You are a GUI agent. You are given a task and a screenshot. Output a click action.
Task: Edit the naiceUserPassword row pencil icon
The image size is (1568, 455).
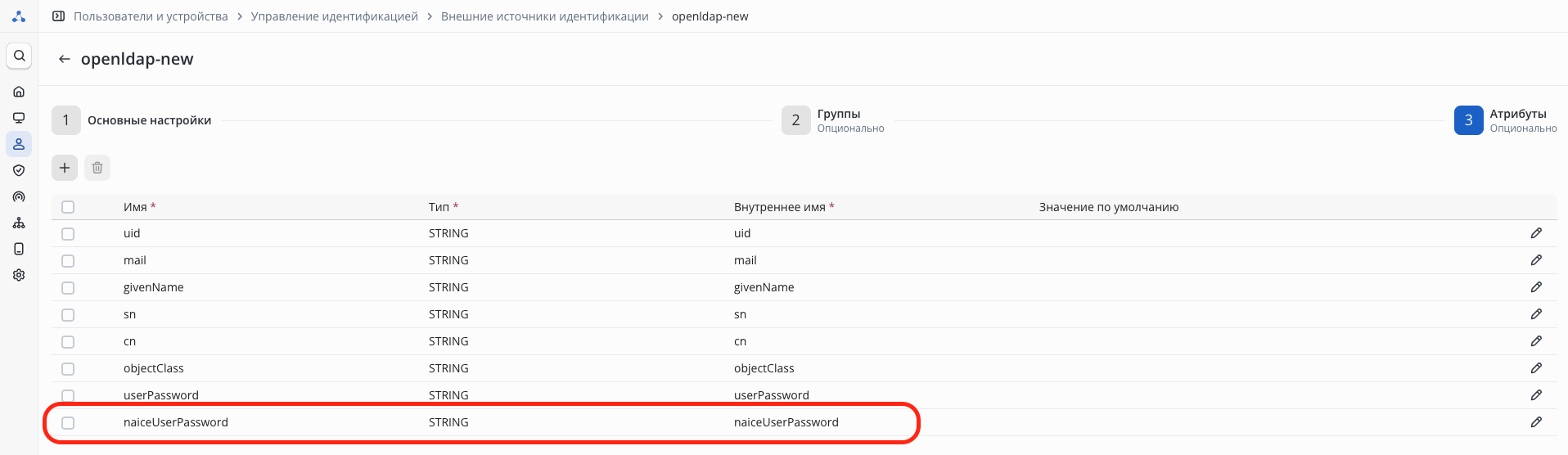click(1536, 422)
